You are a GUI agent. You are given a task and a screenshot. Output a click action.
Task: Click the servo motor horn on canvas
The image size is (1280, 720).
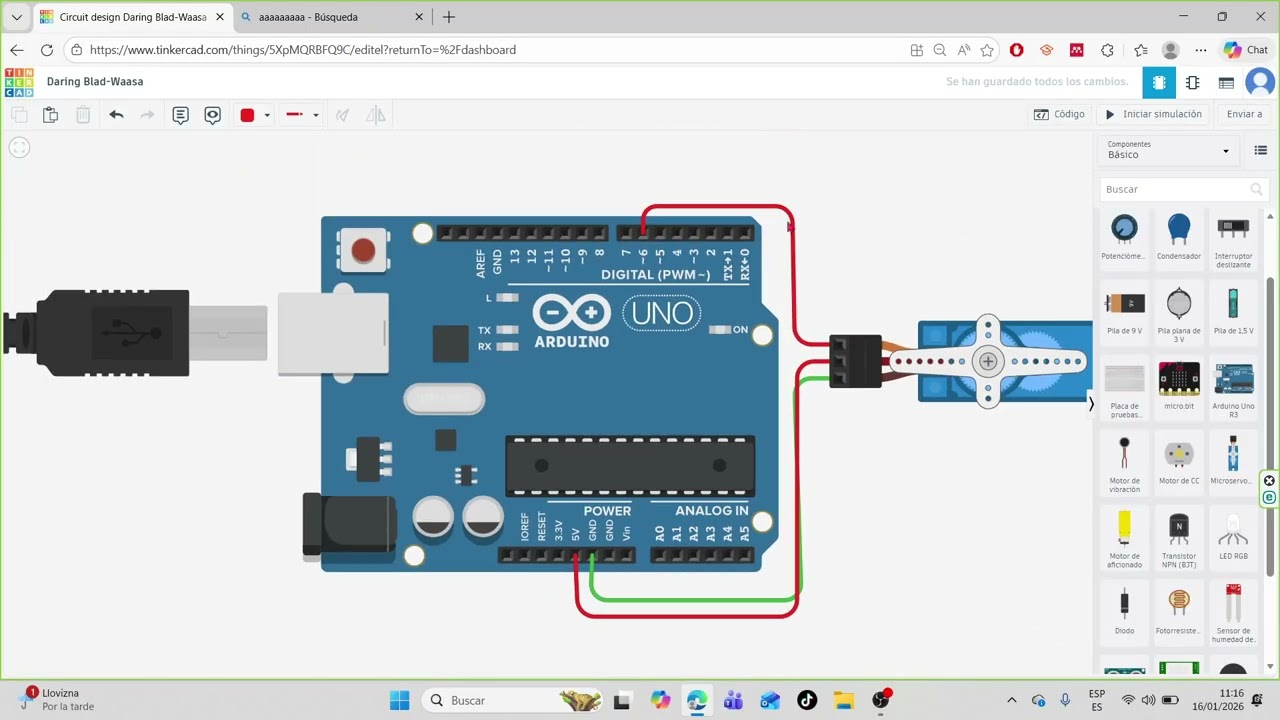[x=988, y=361]
